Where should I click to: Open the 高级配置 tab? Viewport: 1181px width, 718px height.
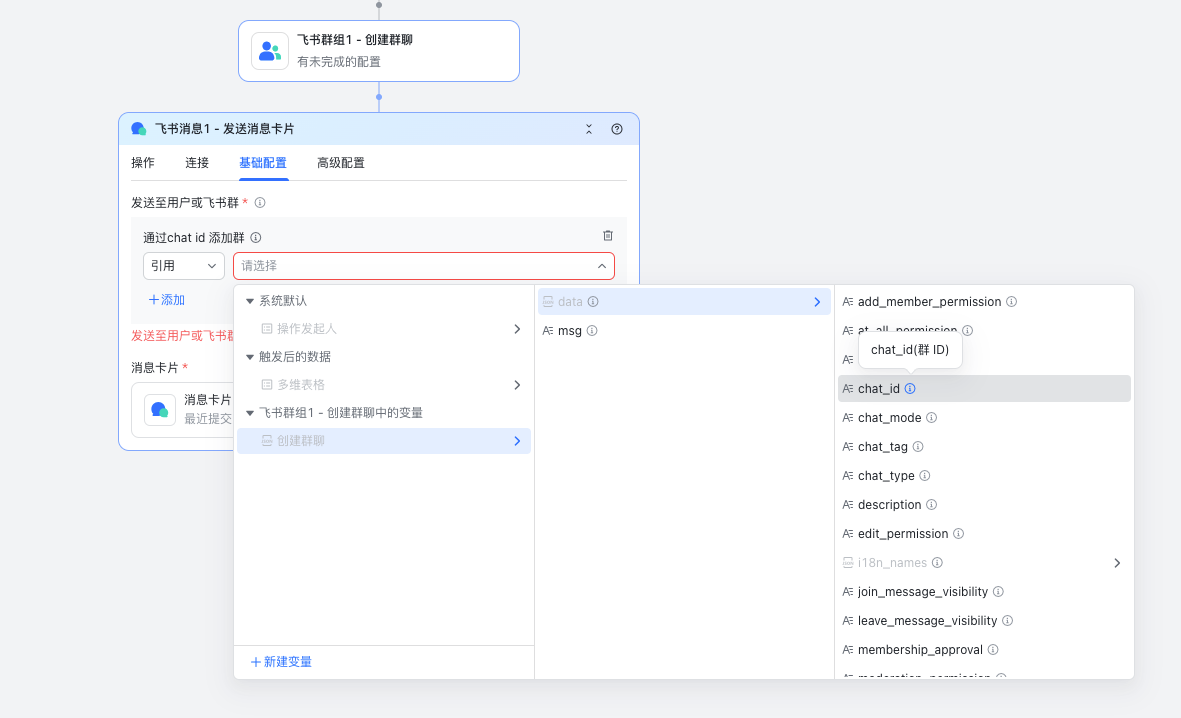(x=341, y=163)
